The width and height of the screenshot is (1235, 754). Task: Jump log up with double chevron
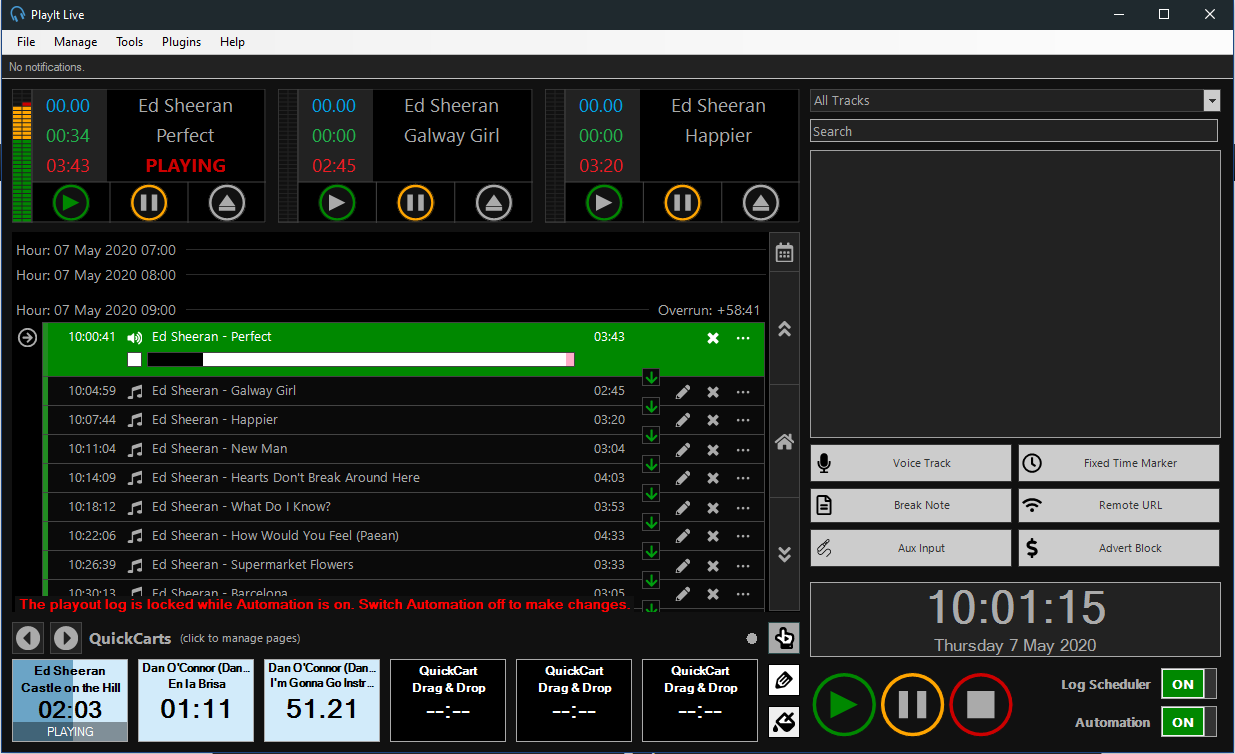click(x=785, y=328)
